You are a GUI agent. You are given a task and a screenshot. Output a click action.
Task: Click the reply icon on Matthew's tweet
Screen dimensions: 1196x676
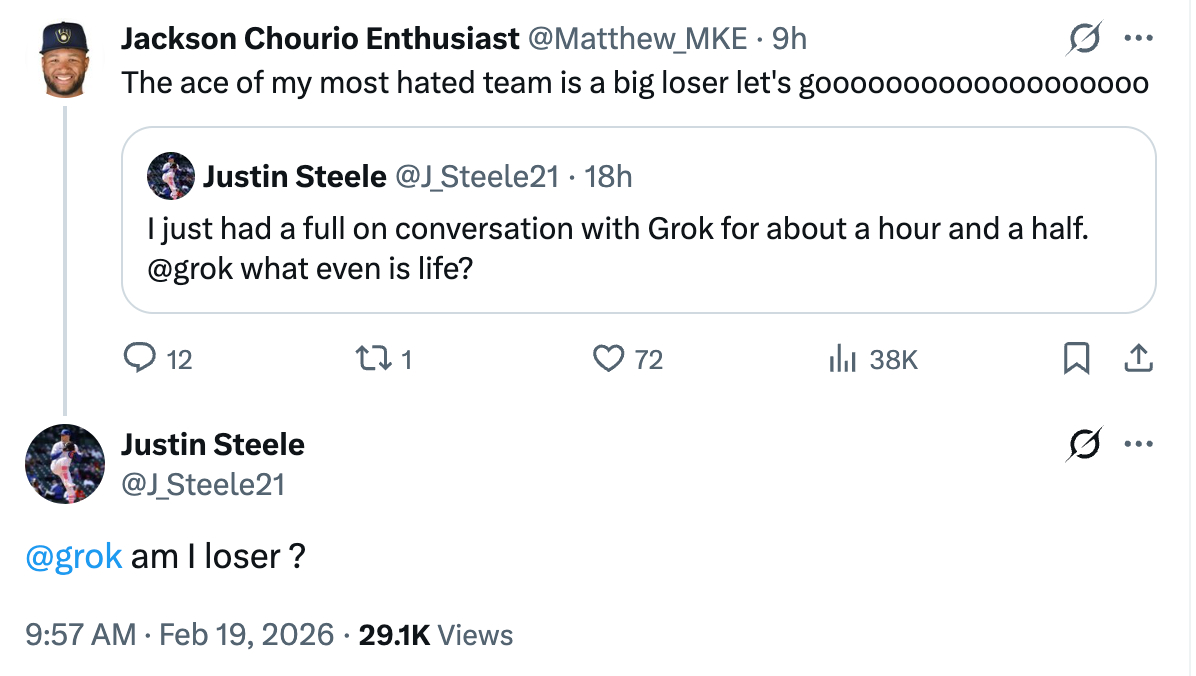coord(139,358)
